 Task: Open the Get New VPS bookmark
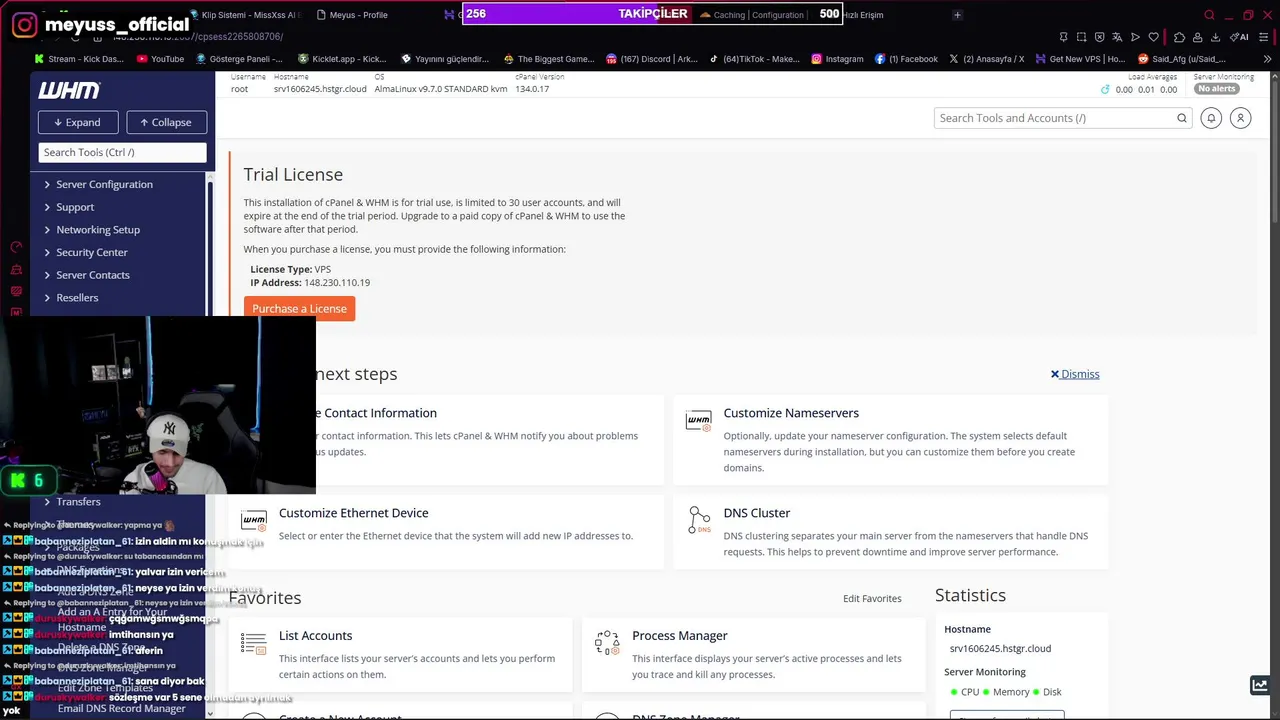[1079, 59]
